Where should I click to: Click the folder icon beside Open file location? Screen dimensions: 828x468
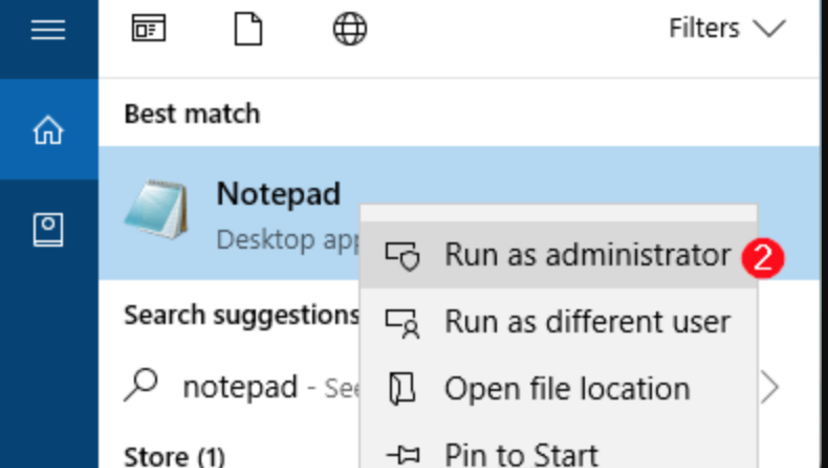[x=402, y=389]
